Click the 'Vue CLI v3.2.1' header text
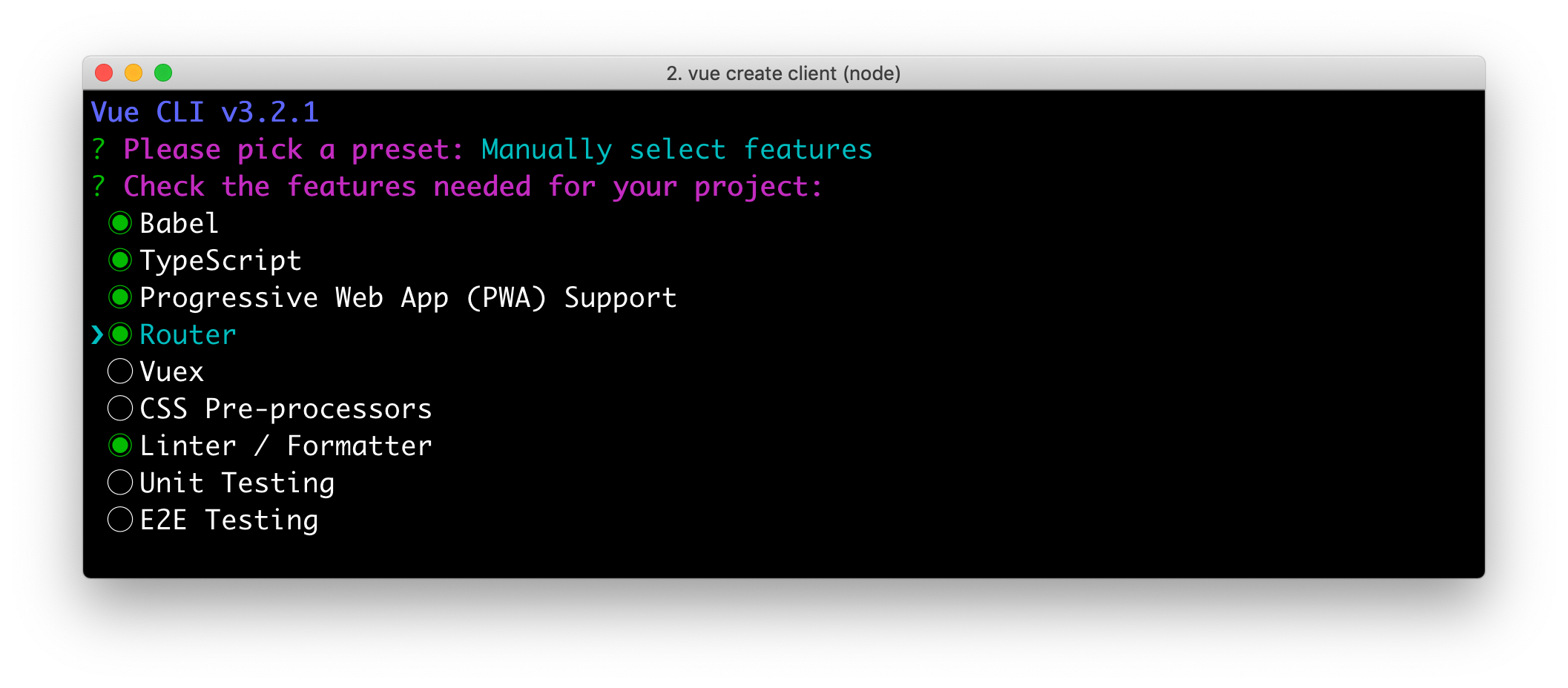The width and height of the screenshot is (1568, 688). click(205, 113)
